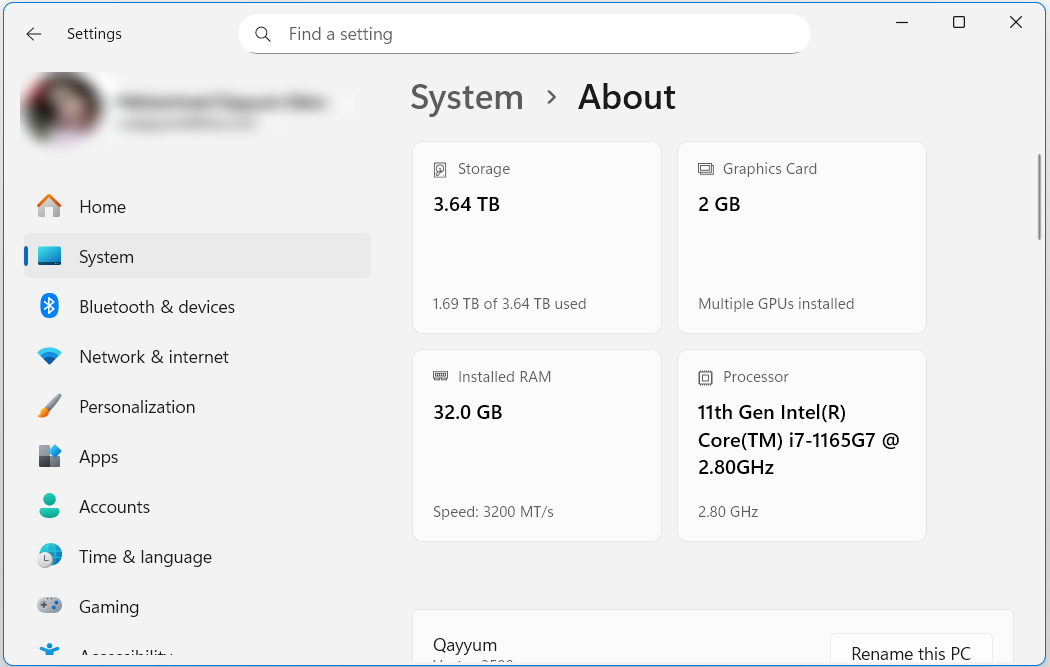Open Home settings page
This screenshot has width=1050, height=667.
197,206
